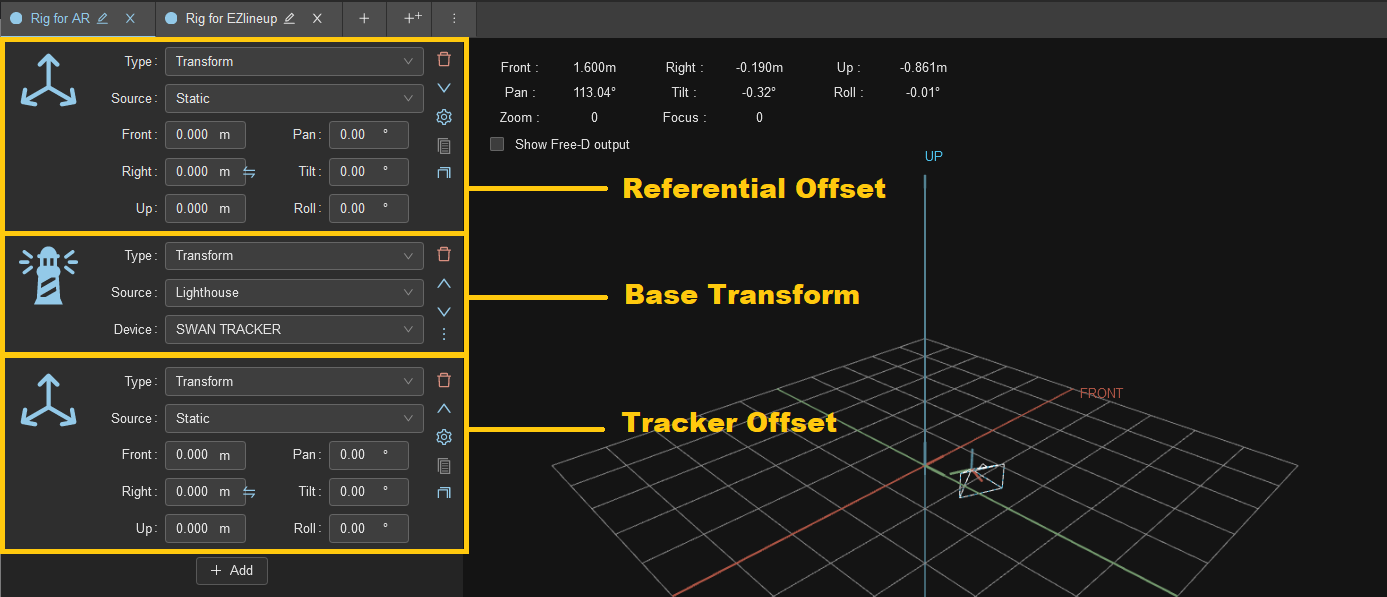Click the pencil icon to rename Rig for AR

[x=102, y=18]
